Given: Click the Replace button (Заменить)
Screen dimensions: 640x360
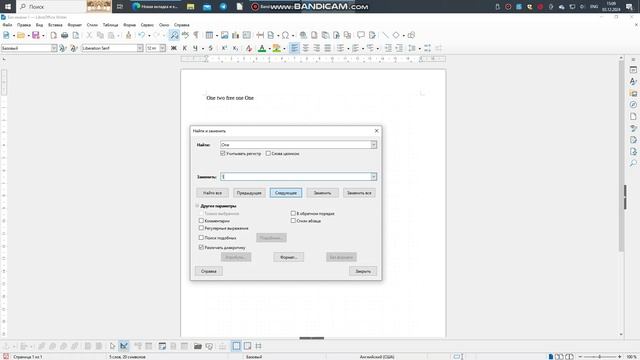Looking at the screenshot, I should point(322,193).
